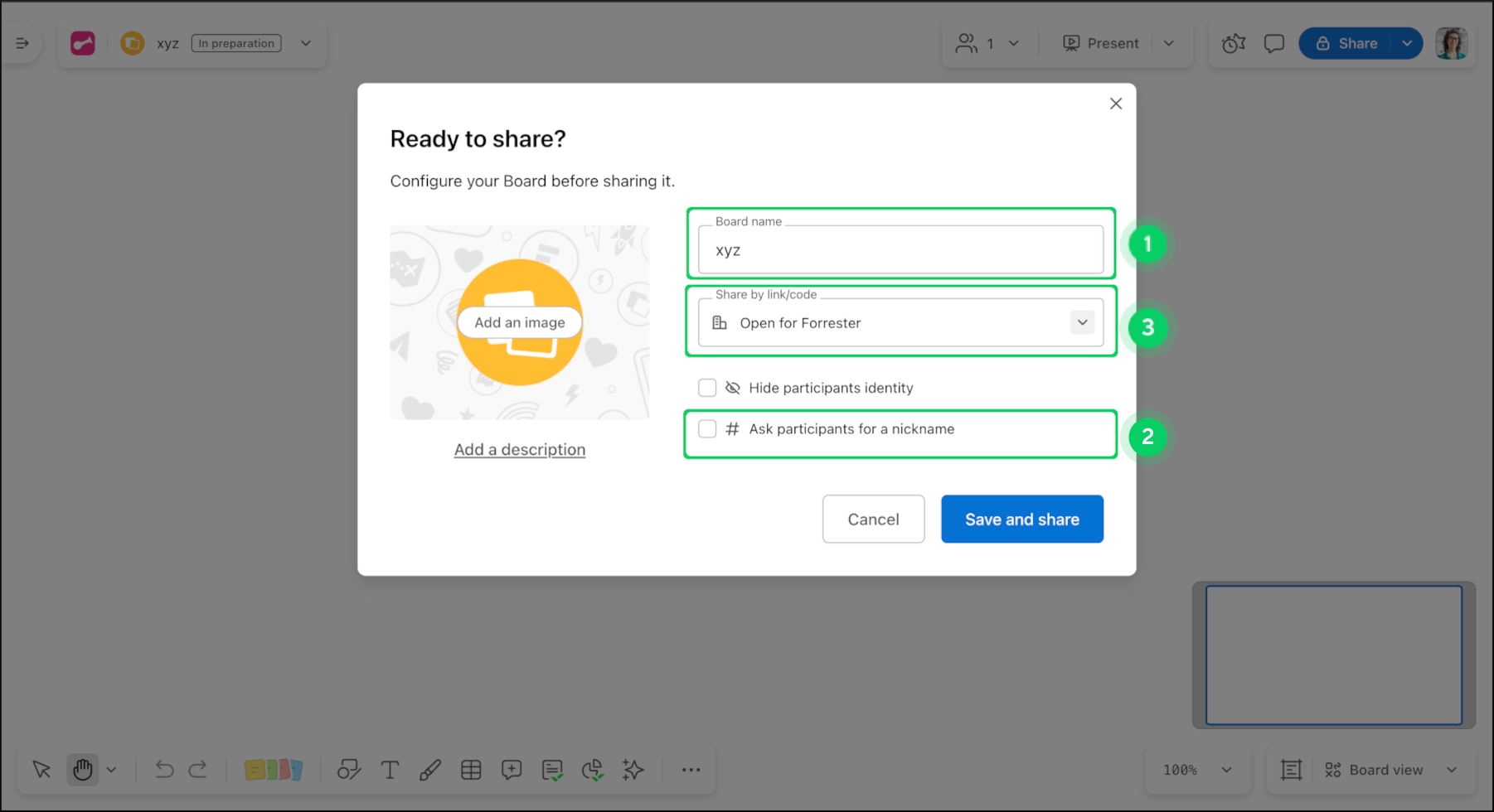Select the hand pan tool

click(x=83, y=770)
